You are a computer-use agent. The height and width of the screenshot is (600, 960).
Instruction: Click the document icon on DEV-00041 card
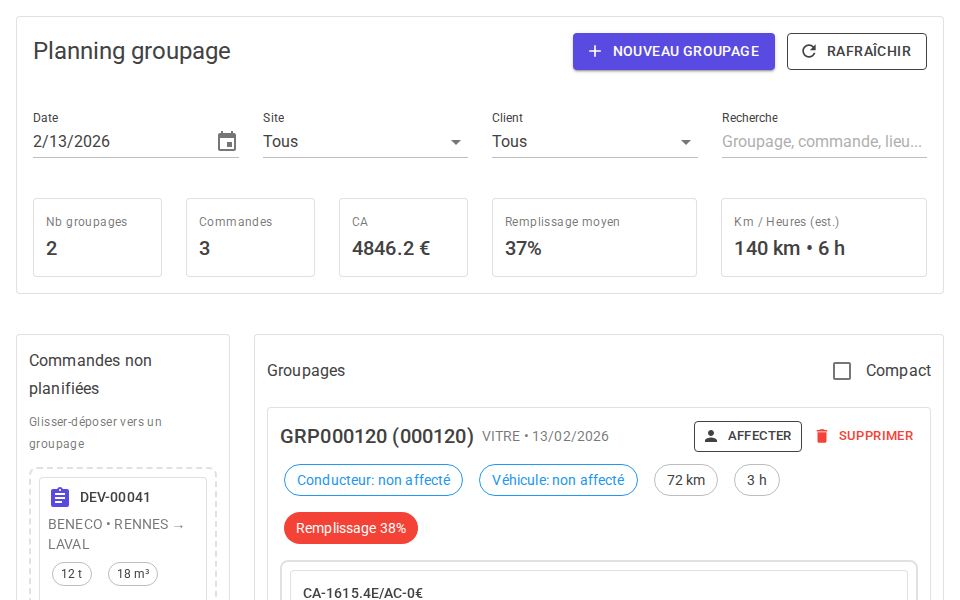(59, 497)
